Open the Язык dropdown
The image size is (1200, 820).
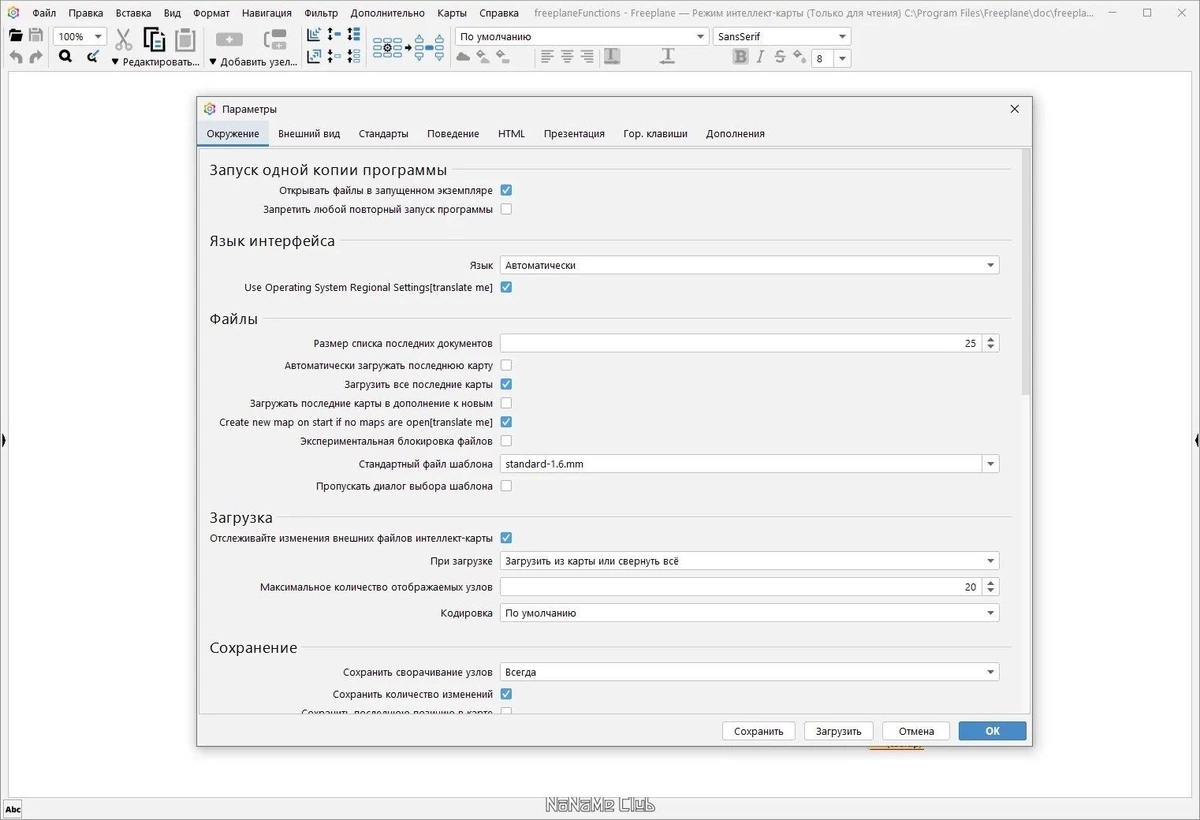coord(749,265)
